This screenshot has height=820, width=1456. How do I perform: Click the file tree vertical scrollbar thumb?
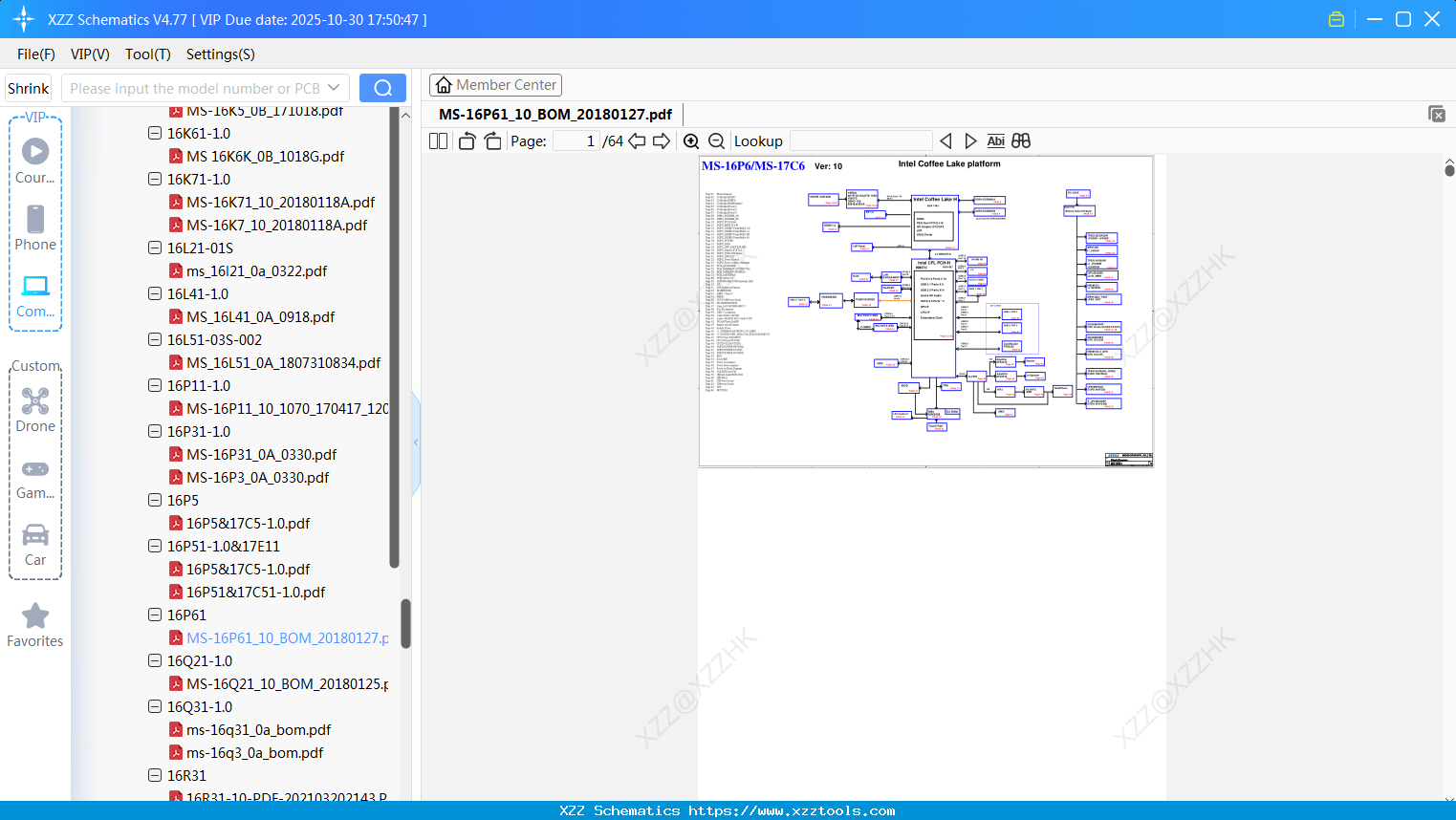point(405,623)
